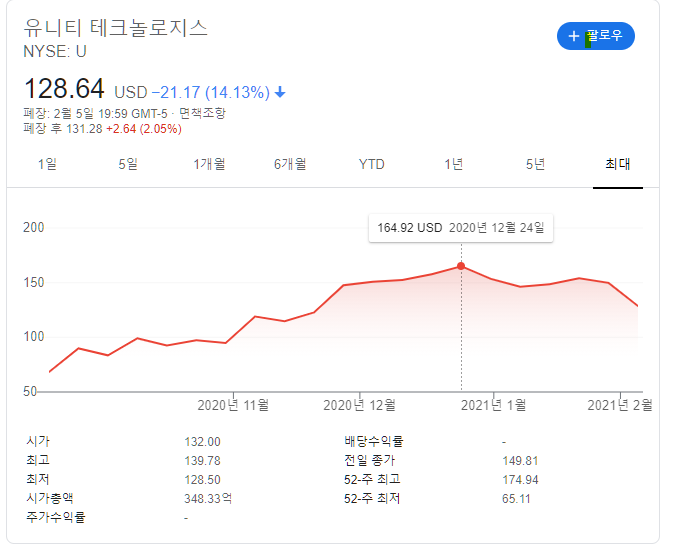Click the 최고 value 139.78
The height and width of the screenshot is (552, 673).
pyautogui.click(x=202, y=461)
